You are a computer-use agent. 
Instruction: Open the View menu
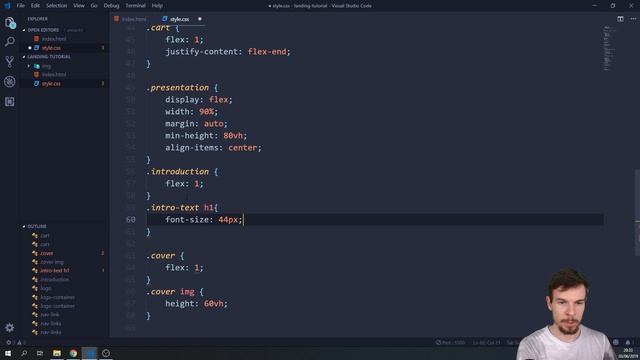(x=79, y=6)
